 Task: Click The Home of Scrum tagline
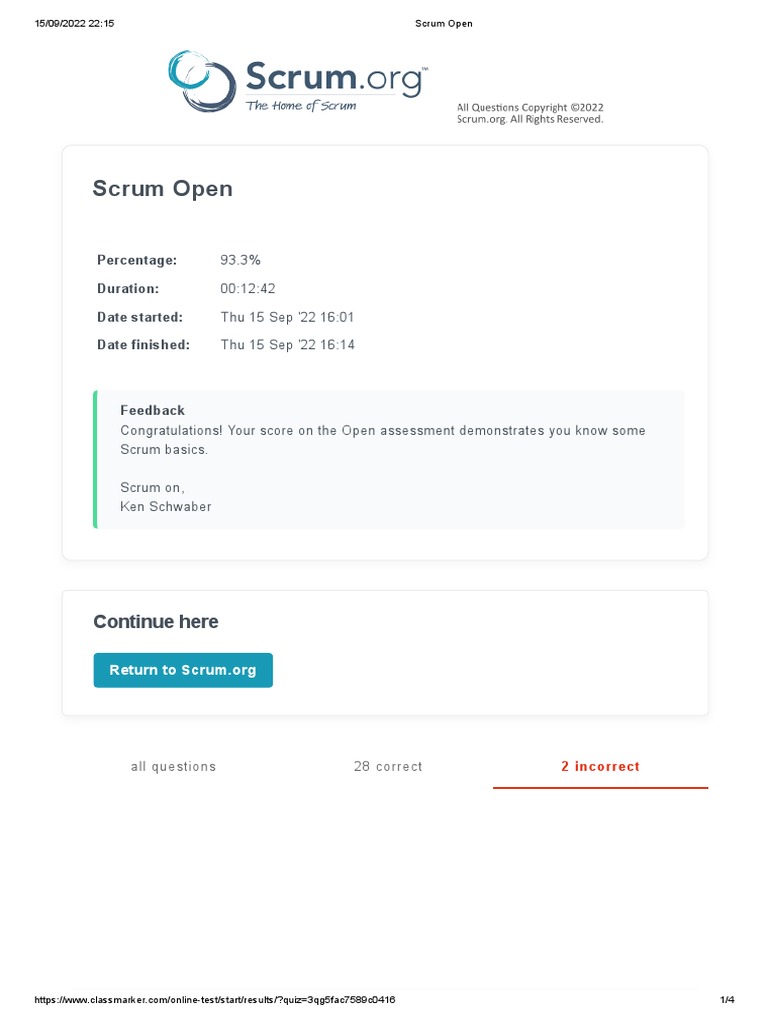301,106
